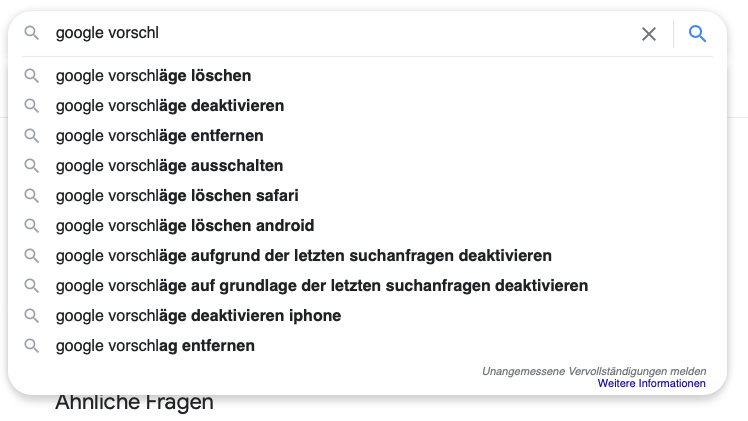Viewport: 748px width, 421px height.
Task: Select 'auf grundlage der letzten suchanfragen' suggestion
Action: [x=367, y=286]
